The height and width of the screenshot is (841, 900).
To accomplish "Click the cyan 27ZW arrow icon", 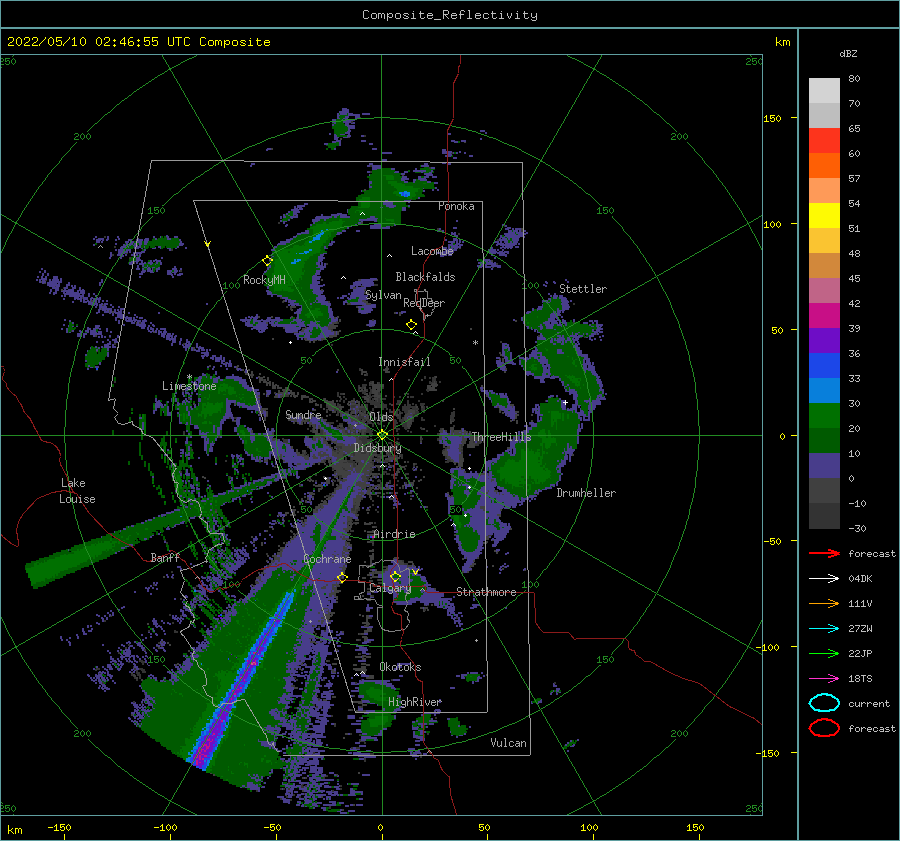I will coord(824,629).
